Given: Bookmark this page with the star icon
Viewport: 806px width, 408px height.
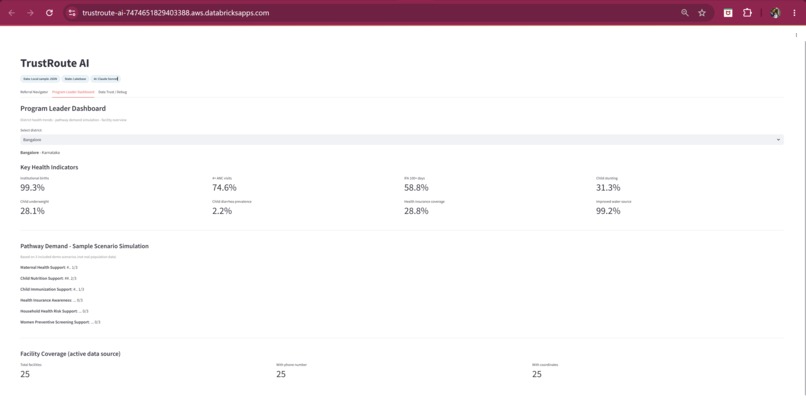Looking at the screenshot, I should pos(702,13).
